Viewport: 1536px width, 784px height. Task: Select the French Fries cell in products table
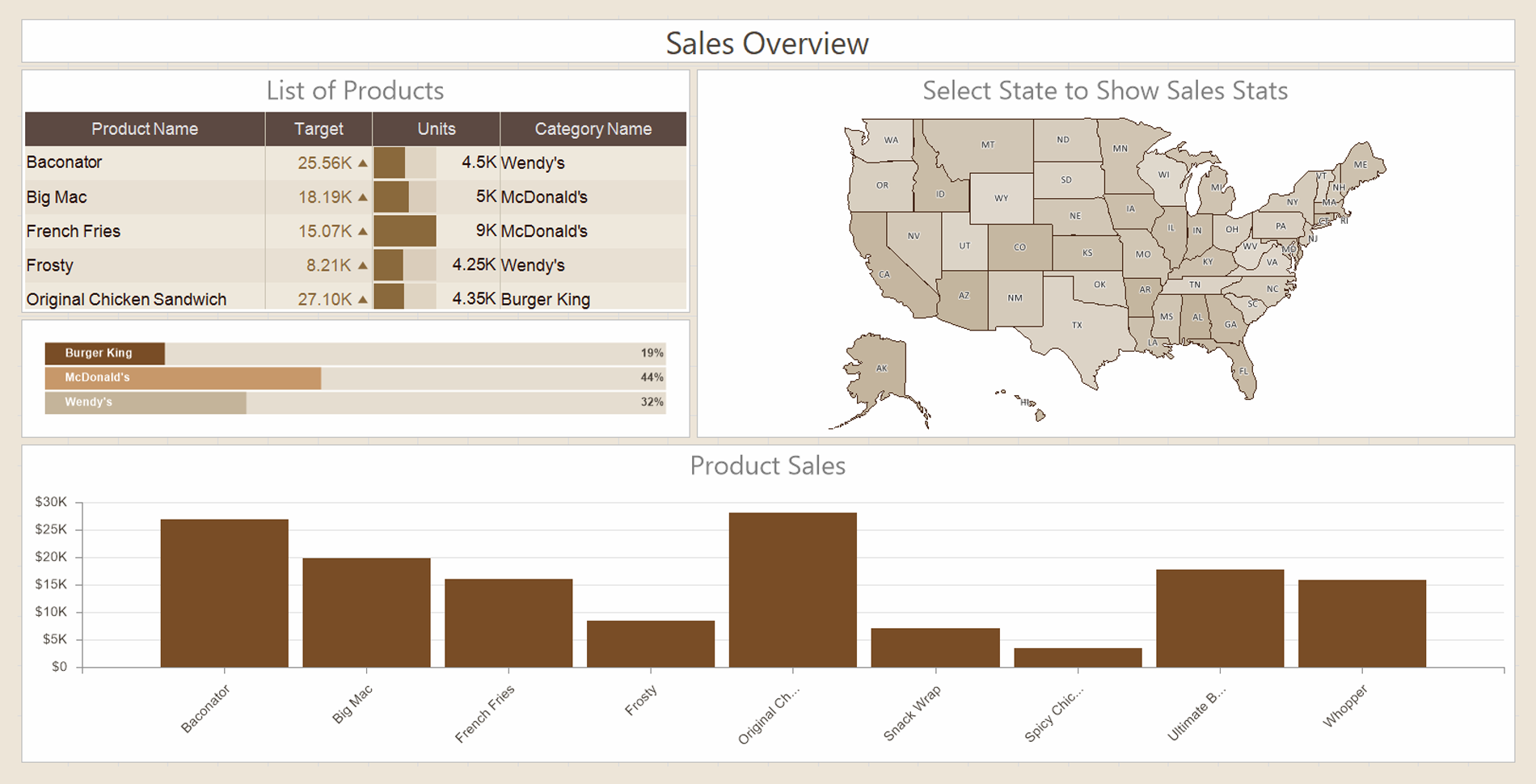coord(145,231)
